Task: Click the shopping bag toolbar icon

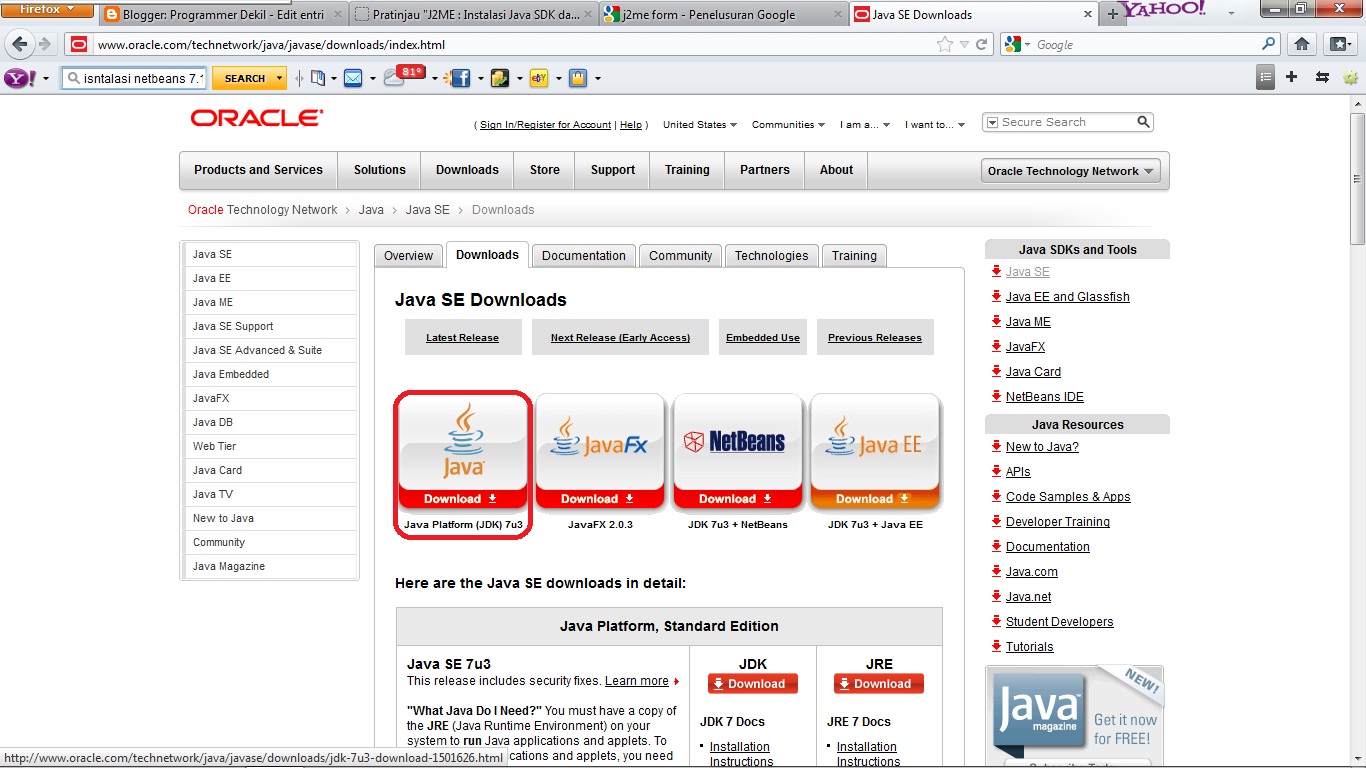Action: tap(577, 78)
